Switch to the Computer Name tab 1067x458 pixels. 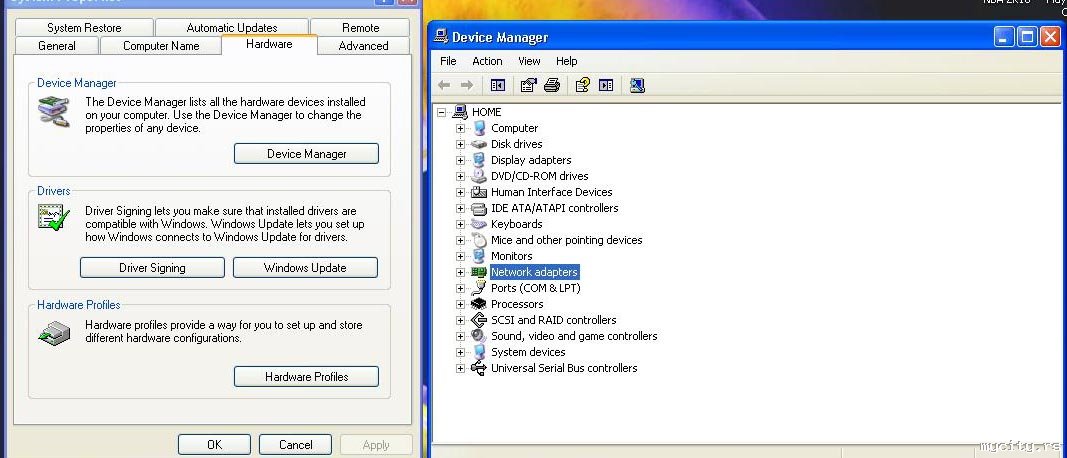pos(161,46)
